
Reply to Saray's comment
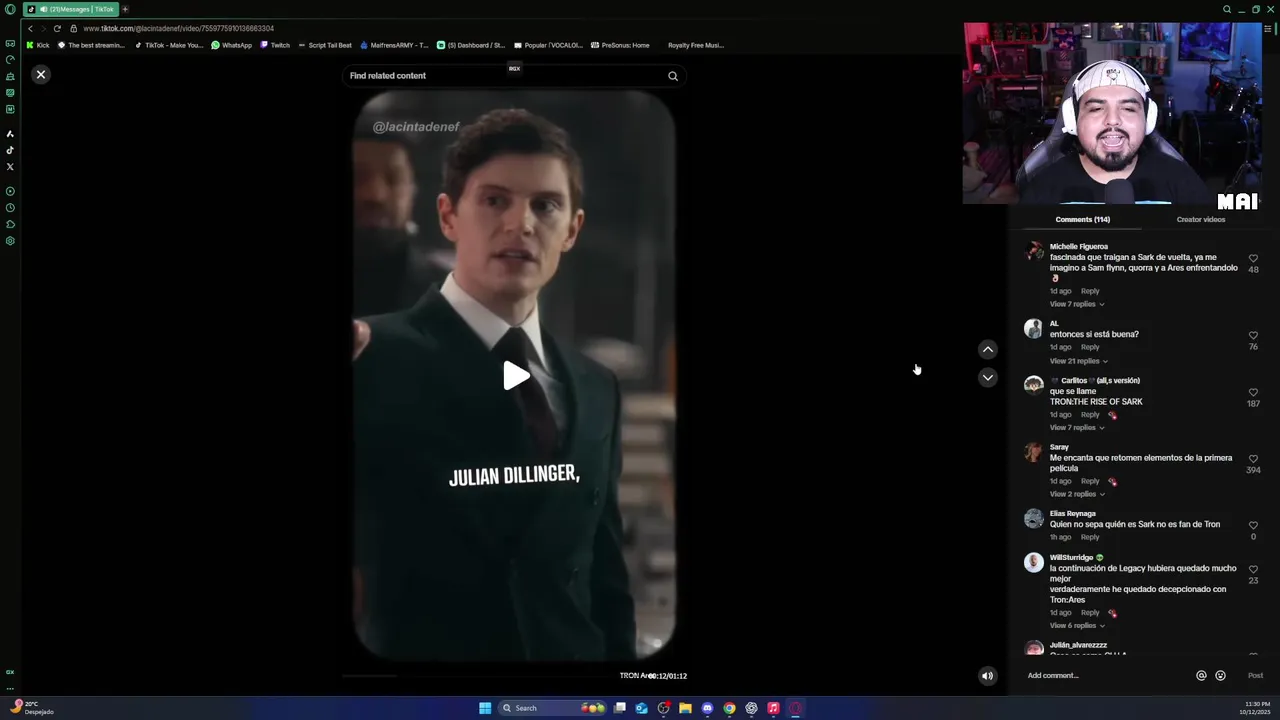coord(1090,481)
